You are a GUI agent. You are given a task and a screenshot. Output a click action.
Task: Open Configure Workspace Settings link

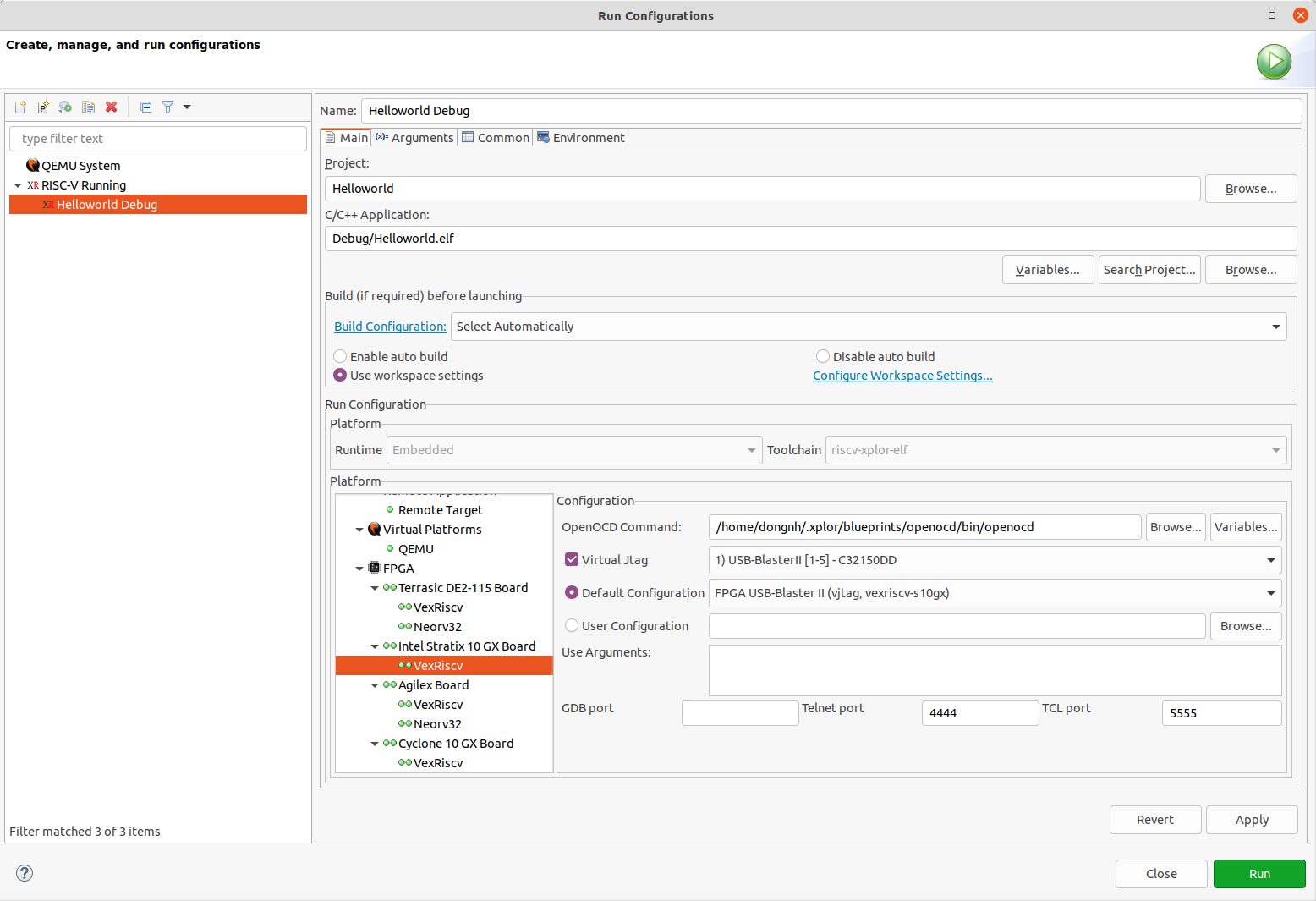tap(902, 376)
